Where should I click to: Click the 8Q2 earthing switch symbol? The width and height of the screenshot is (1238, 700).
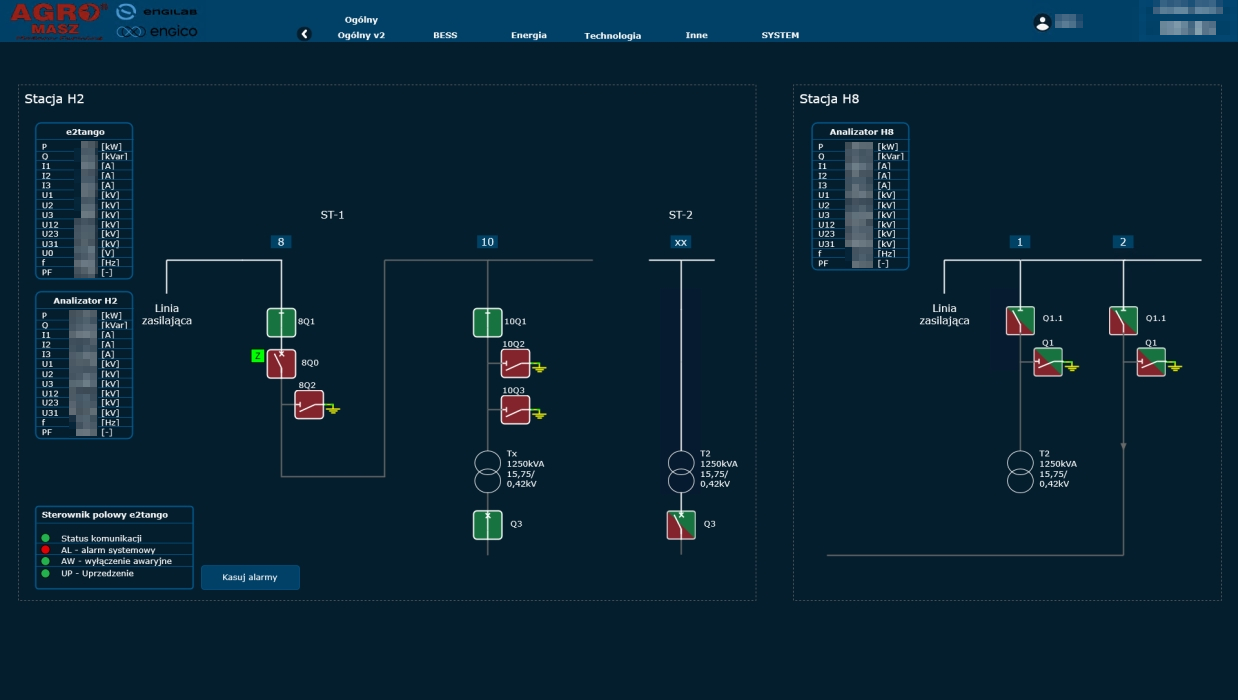(x=309, y=405)
